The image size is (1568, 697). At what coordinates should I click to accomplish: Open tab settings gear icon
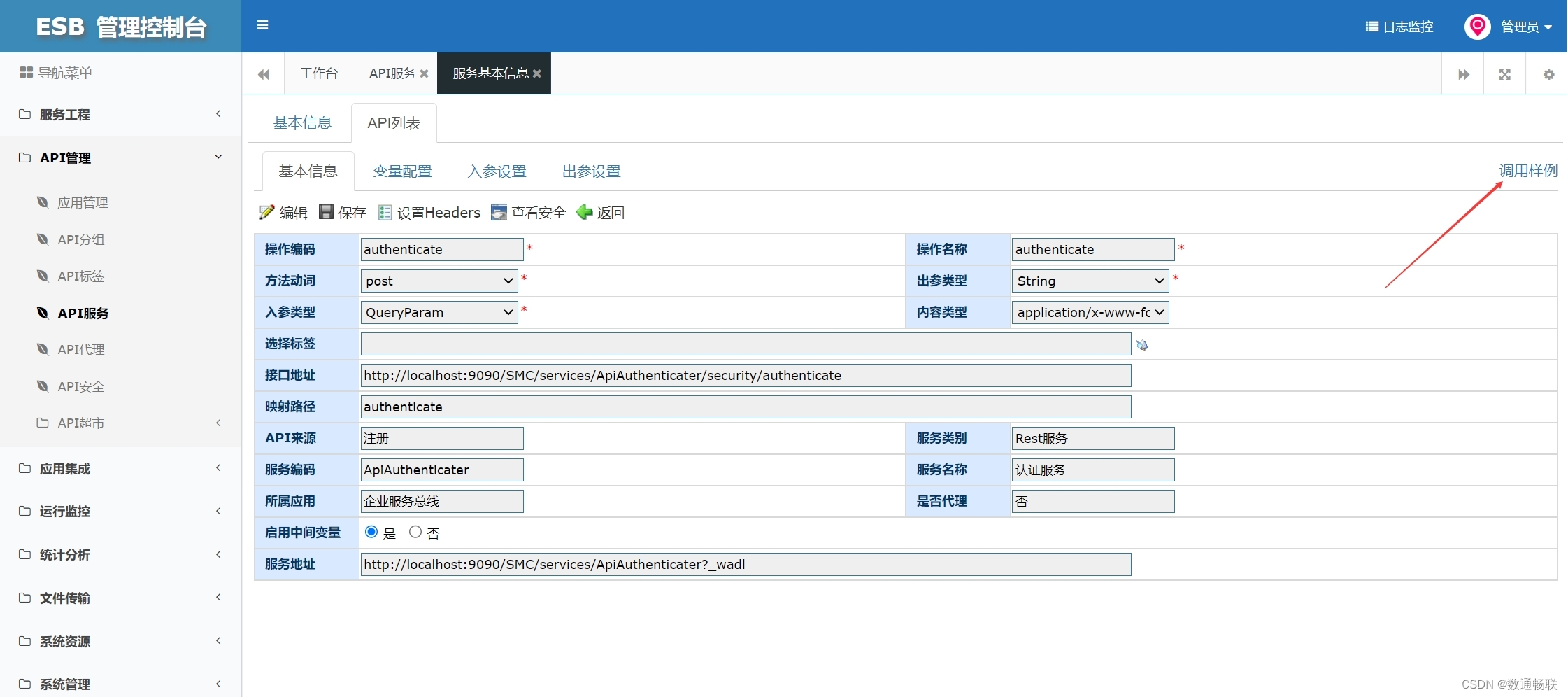1548,74
